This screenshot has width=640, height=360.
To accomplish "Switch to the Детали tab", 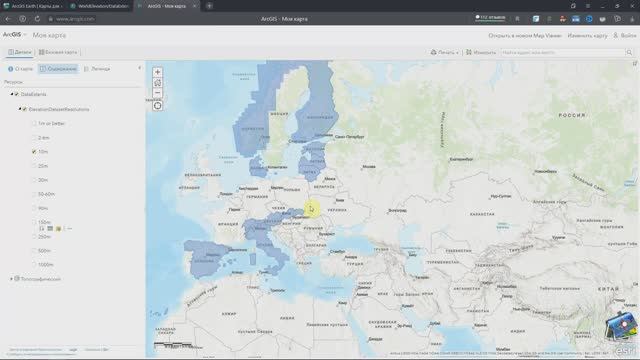I will point(20,52).
